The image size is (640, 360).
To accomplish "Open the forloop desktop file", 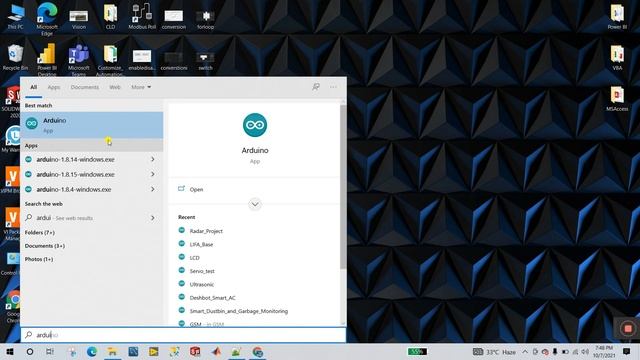I will pyautogui.click(x=205, y=19).
